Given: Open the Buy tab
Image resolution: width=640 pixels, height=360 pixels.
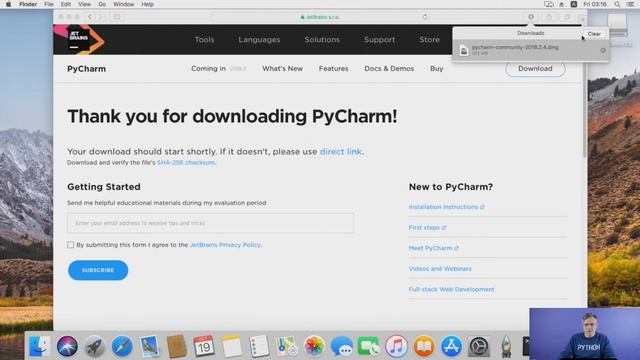Looking at the screenshot, I should coord(436,69).
